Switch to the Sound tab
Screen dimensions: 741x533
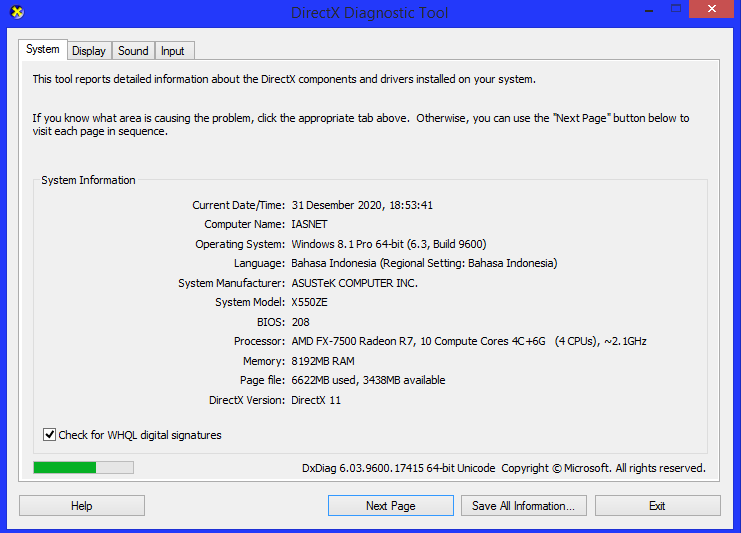[133, 51]
